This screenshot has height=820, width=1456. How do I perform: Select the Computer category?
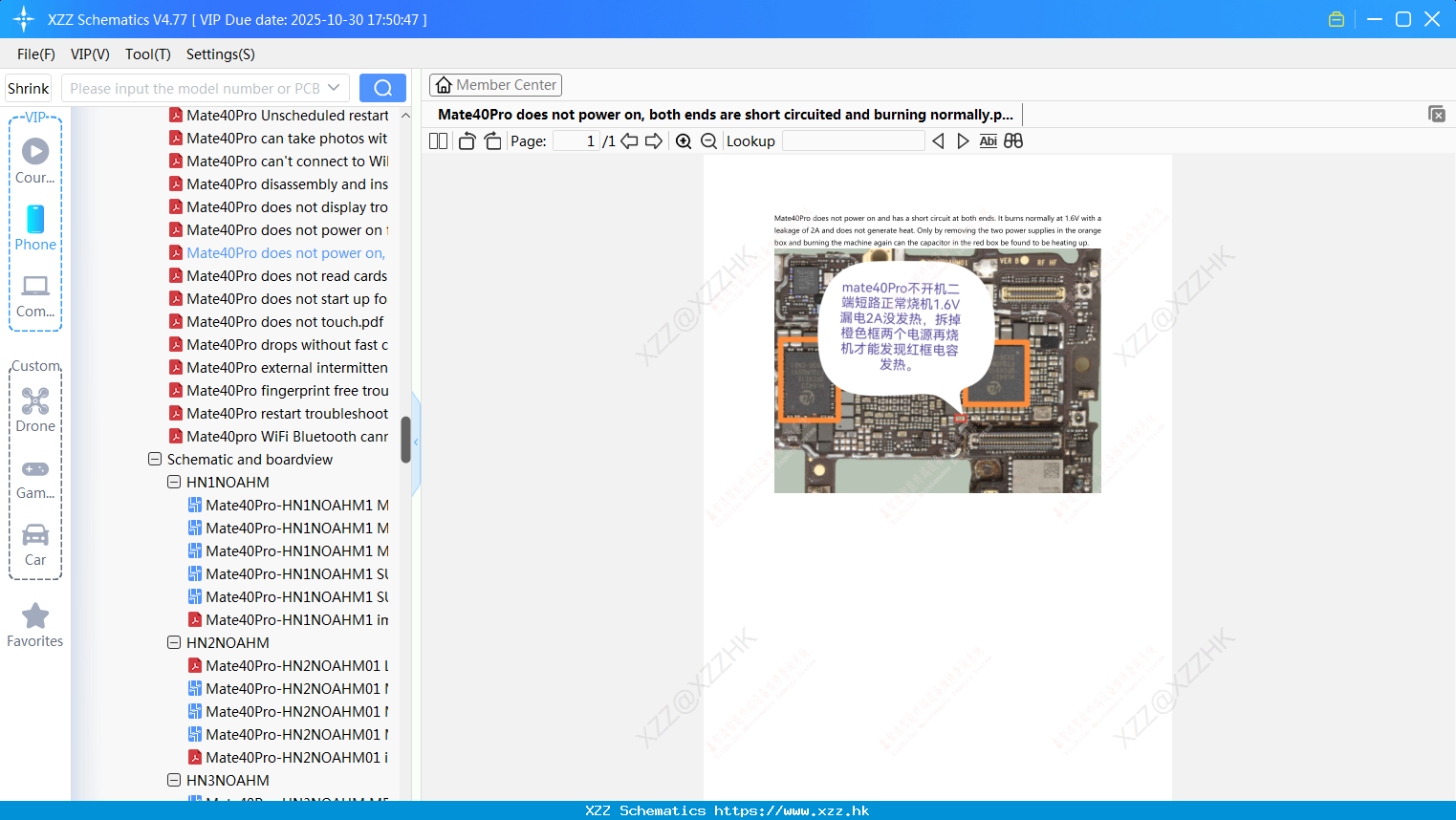click(35, 295)
